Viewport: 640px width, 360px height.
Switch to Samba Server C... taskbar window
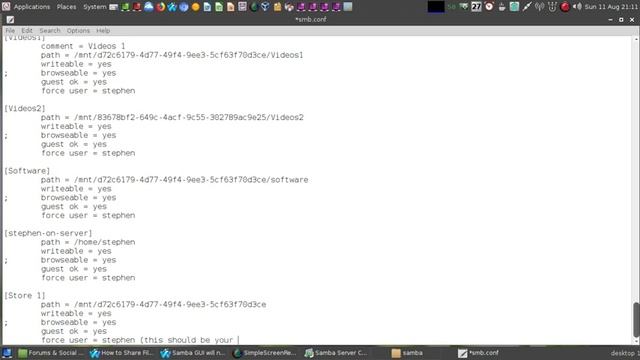click(336, 353)
